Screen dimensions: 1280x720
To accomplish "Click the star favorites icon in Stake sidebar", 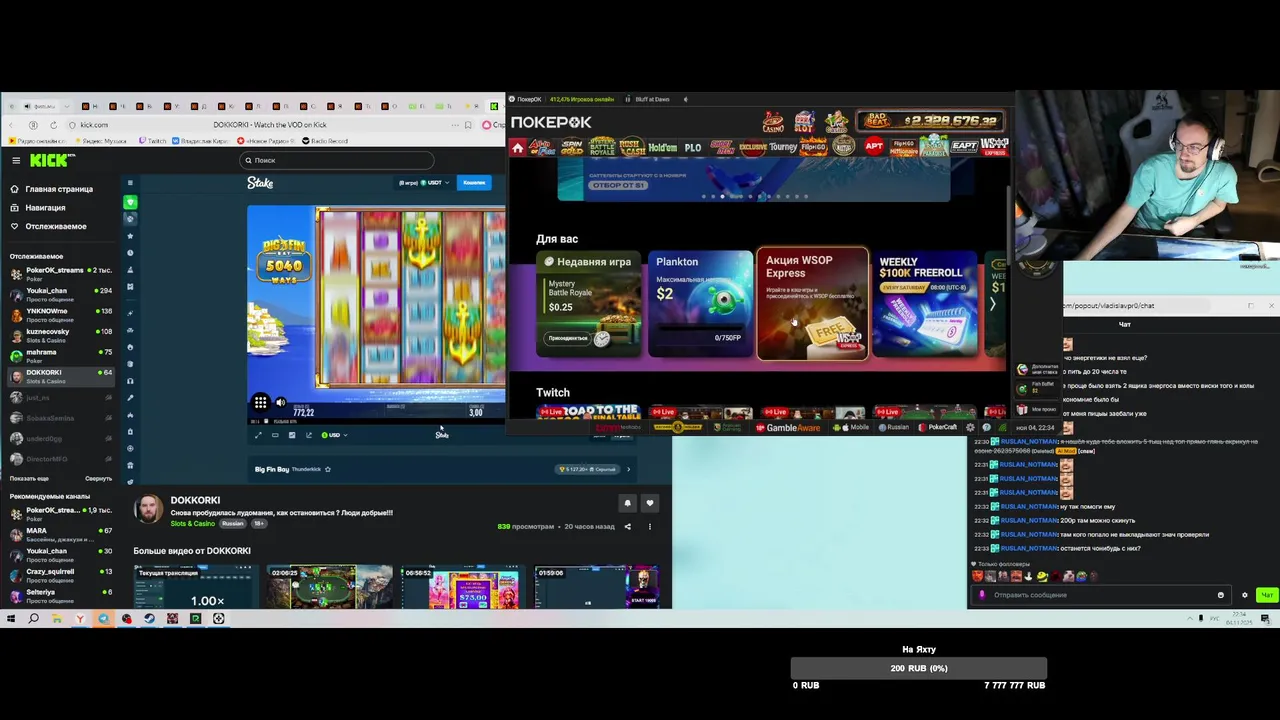I will click(130, 236).
